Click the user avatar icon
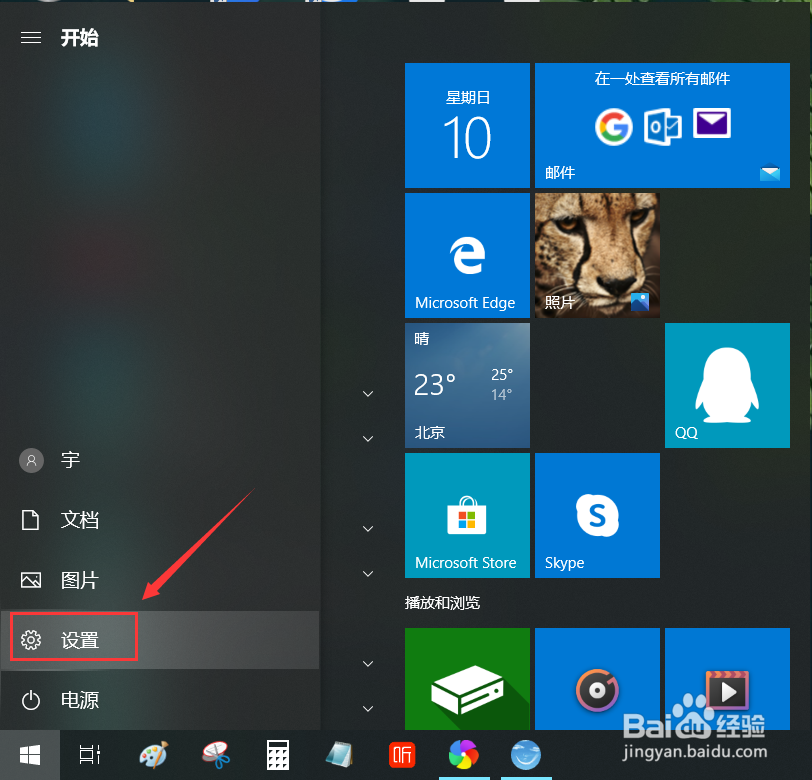This screenshot has width=812, height=780. click(x=31, y=460)
